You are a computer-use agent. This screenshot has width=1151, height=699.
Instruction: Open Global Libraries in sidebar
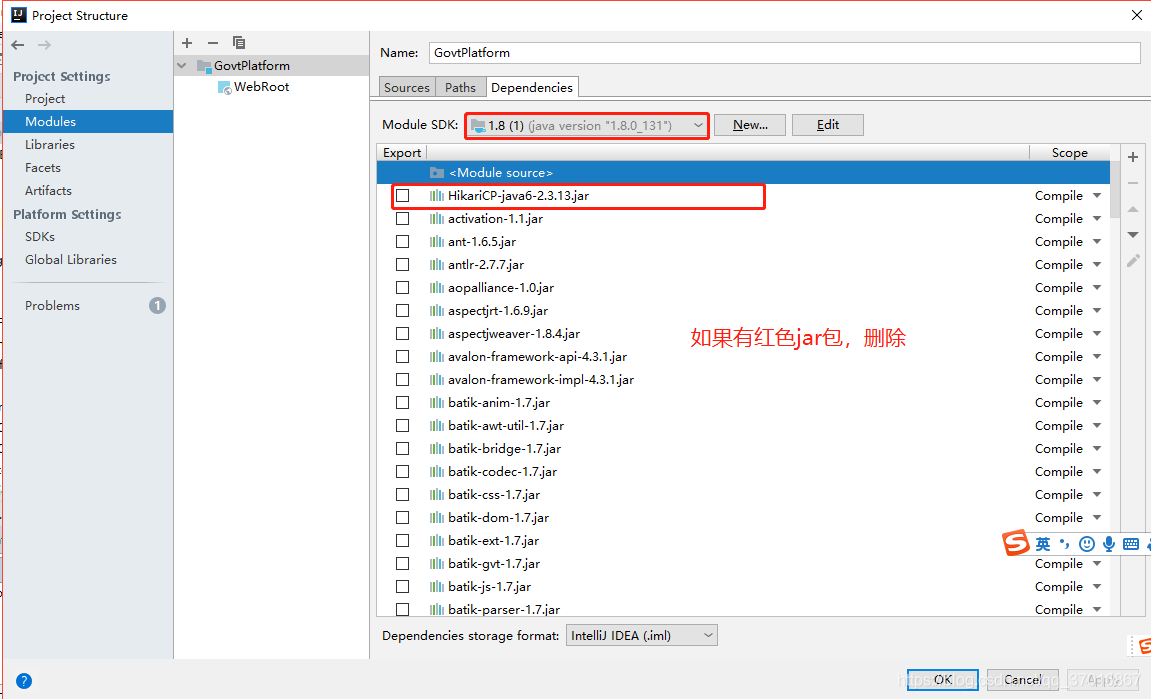coord(70,259)
